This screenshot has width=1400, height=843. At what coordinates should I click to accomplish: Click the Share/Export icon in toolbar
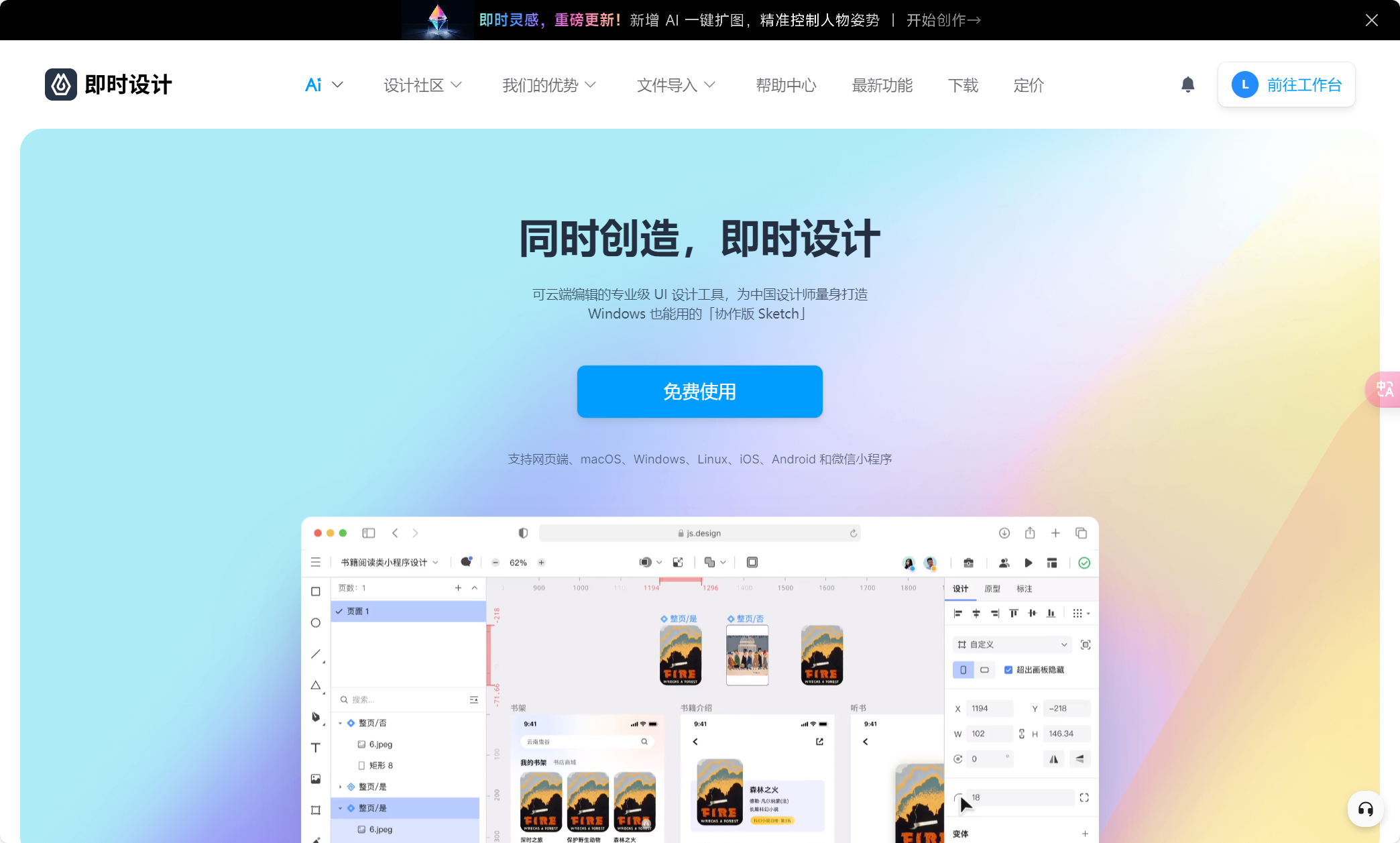point(1029,531)
